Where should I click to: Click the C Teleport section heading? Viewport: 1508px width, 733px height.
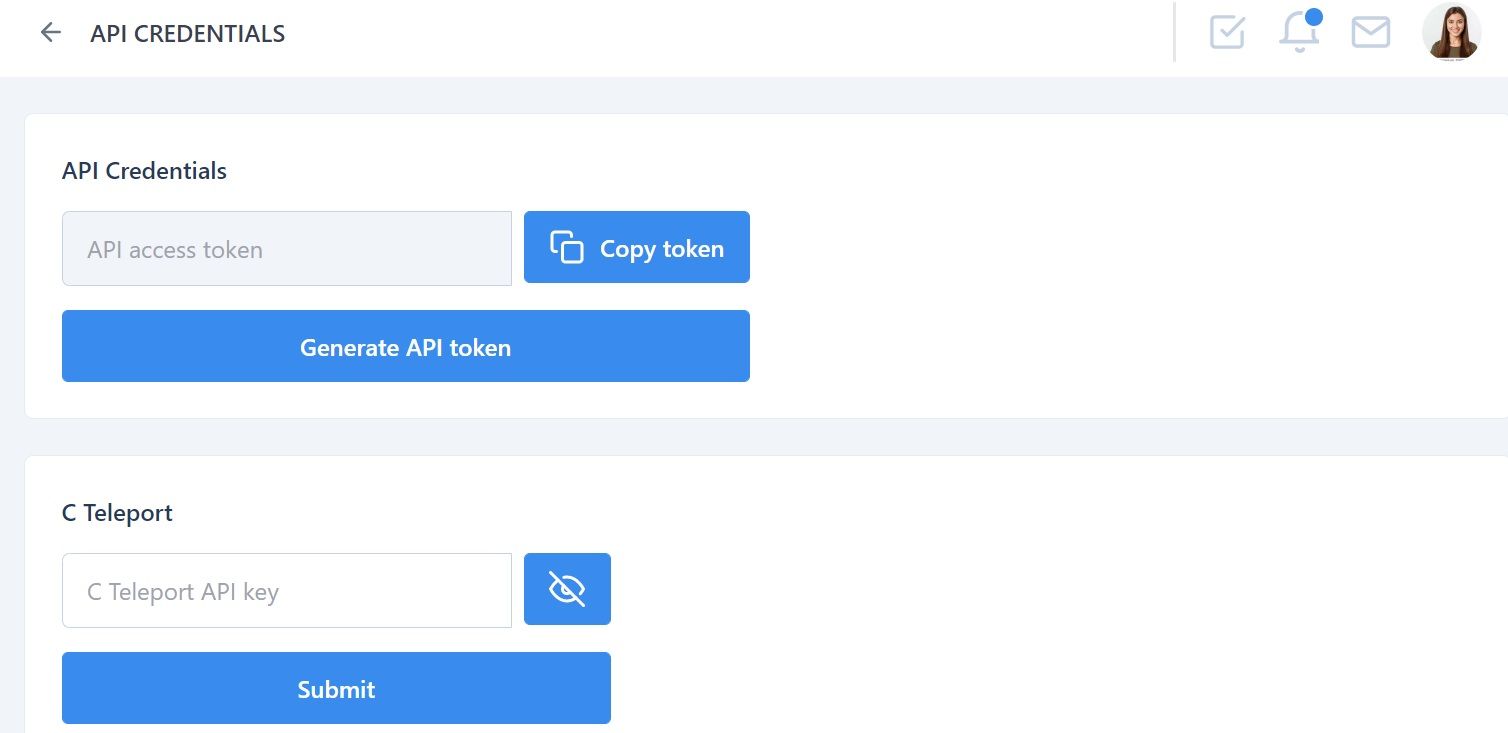(117, 513)
